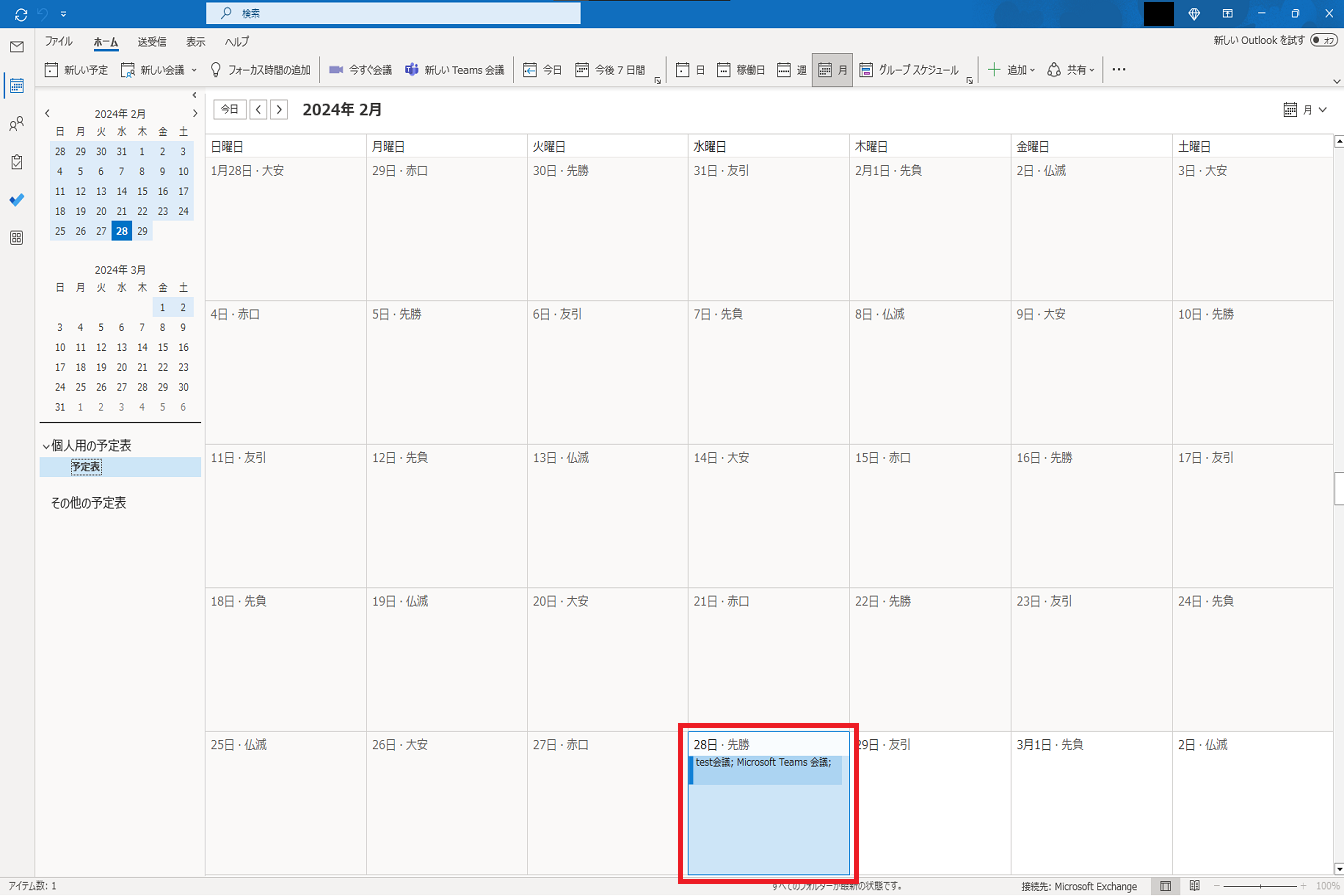Image resolution: width=1344 pixels, height=896 pixels.
Task: Open the ファイル menu
Action: coord(59,42)
